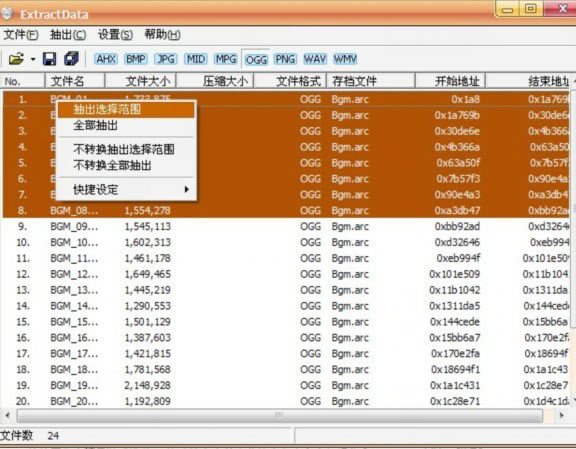Viewport: 576px width, 449px height.
Task: Select row BGM_12 in file list
Action: click(x=287, y=274)
